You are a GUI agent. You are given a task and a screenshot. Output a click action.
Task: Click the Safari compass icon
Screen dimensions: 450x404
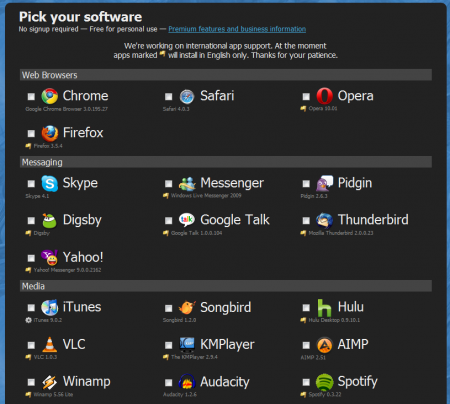[x=187, y=97]
